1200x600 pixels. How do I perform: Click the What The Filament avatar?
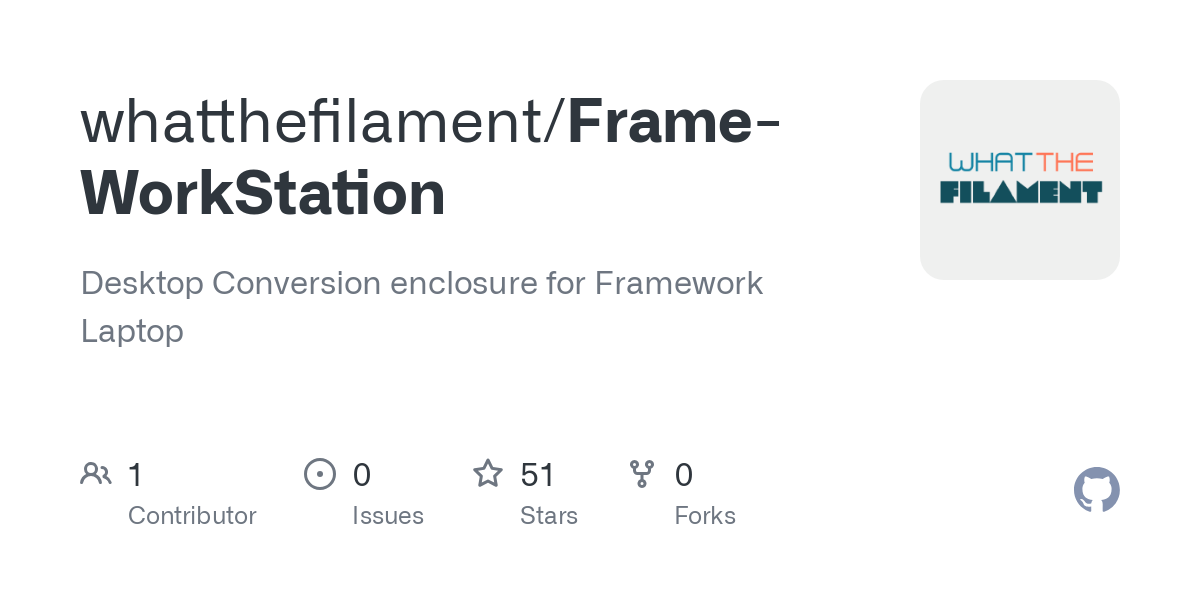pyautogui.click(x=1020, y=180)
